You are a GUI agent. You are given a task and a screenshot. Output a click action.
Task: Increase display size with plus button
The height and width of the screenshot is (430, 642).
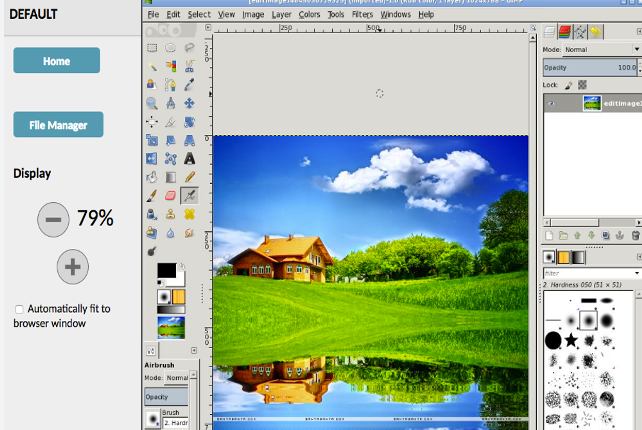click(72, 267)
